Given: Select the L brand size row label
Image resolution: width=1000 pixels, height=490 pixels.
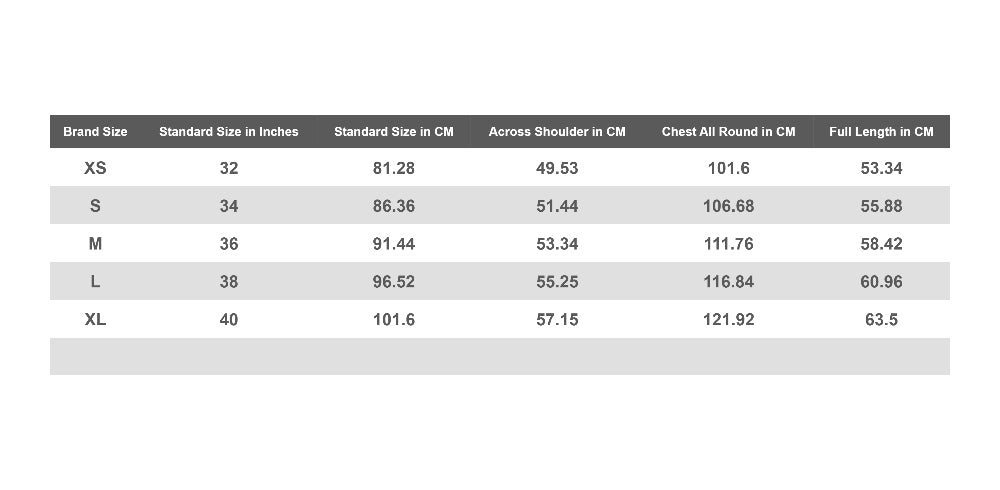Looking at the screenshot, I should (x=95, y=281).
